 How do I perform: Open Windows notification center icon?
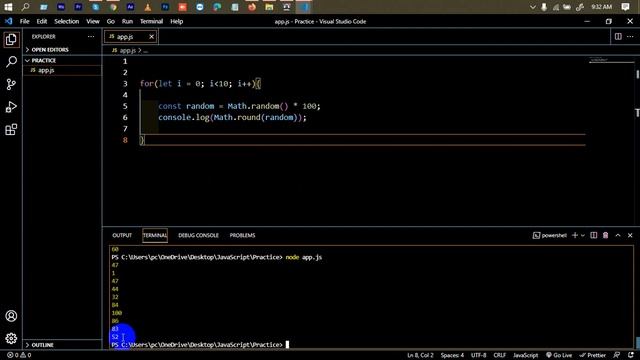(x=625, y=7)
